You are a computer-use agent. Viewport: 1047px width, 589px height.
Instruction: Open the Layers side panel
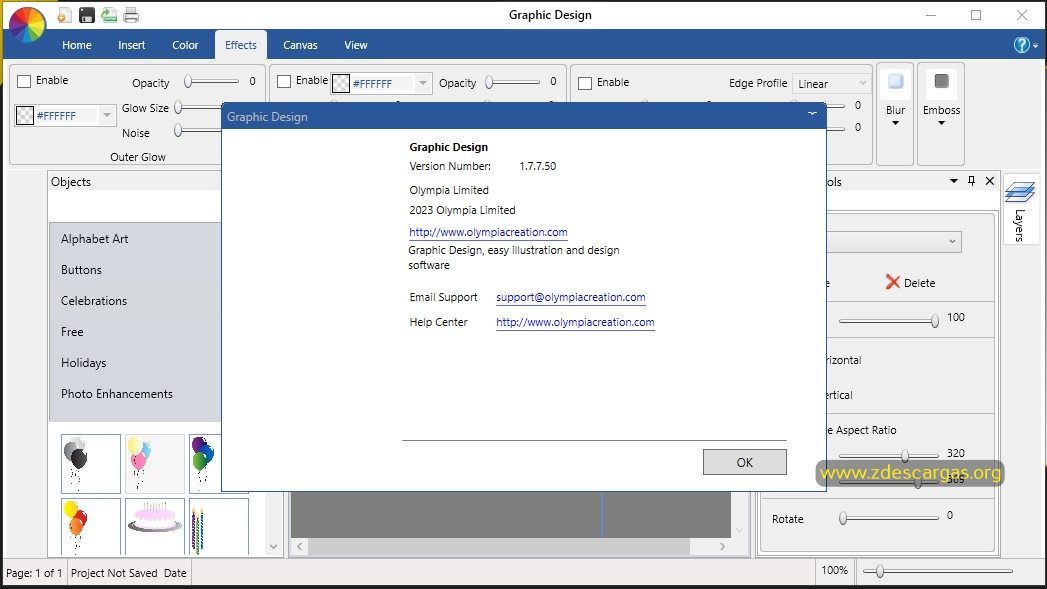pyautogui.click(x=1020, y=208)
